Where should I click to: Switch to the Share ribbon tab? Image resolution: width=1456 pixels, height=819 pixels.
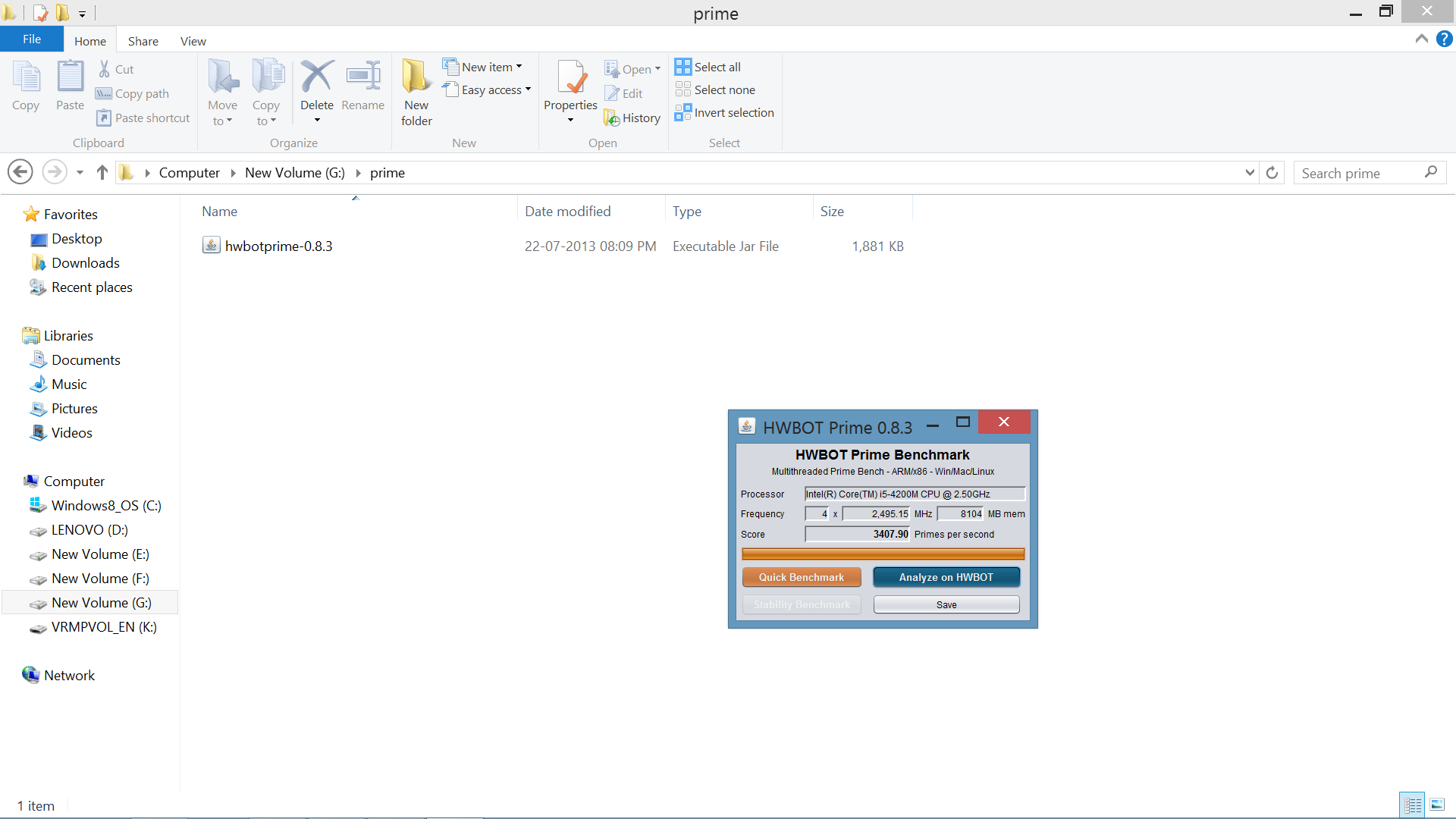(143, 41)
